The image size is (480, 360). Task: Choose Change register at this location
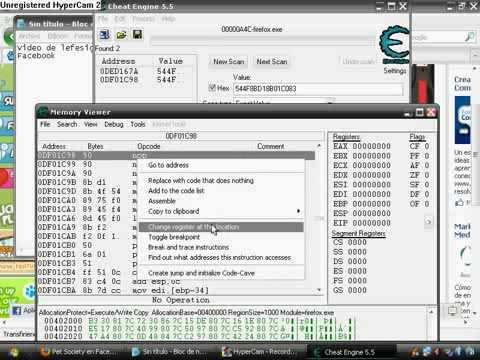221,227
